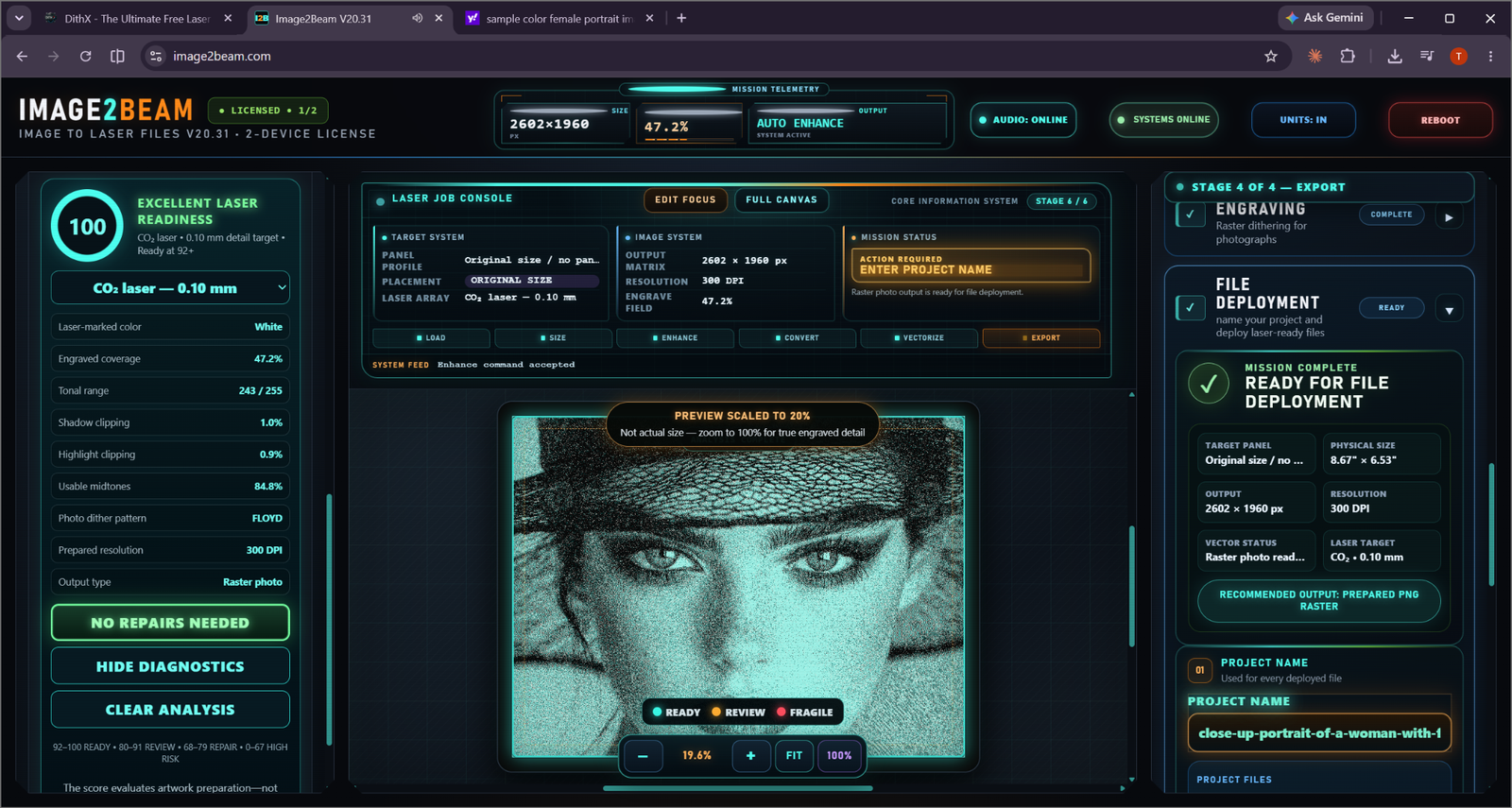Click the FIT zoom button
Viewport: 1512px width, 808px height.
tap(794, 756)
